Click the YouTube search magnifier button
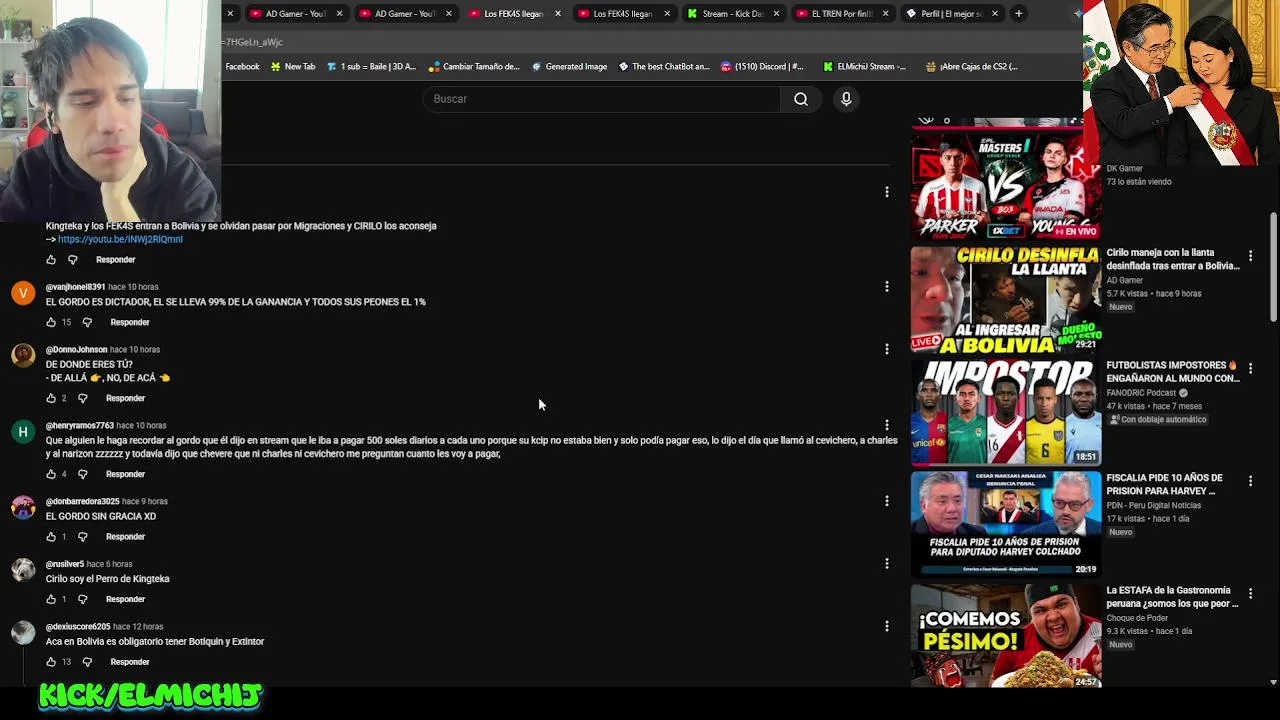 [x=801, y=99]
